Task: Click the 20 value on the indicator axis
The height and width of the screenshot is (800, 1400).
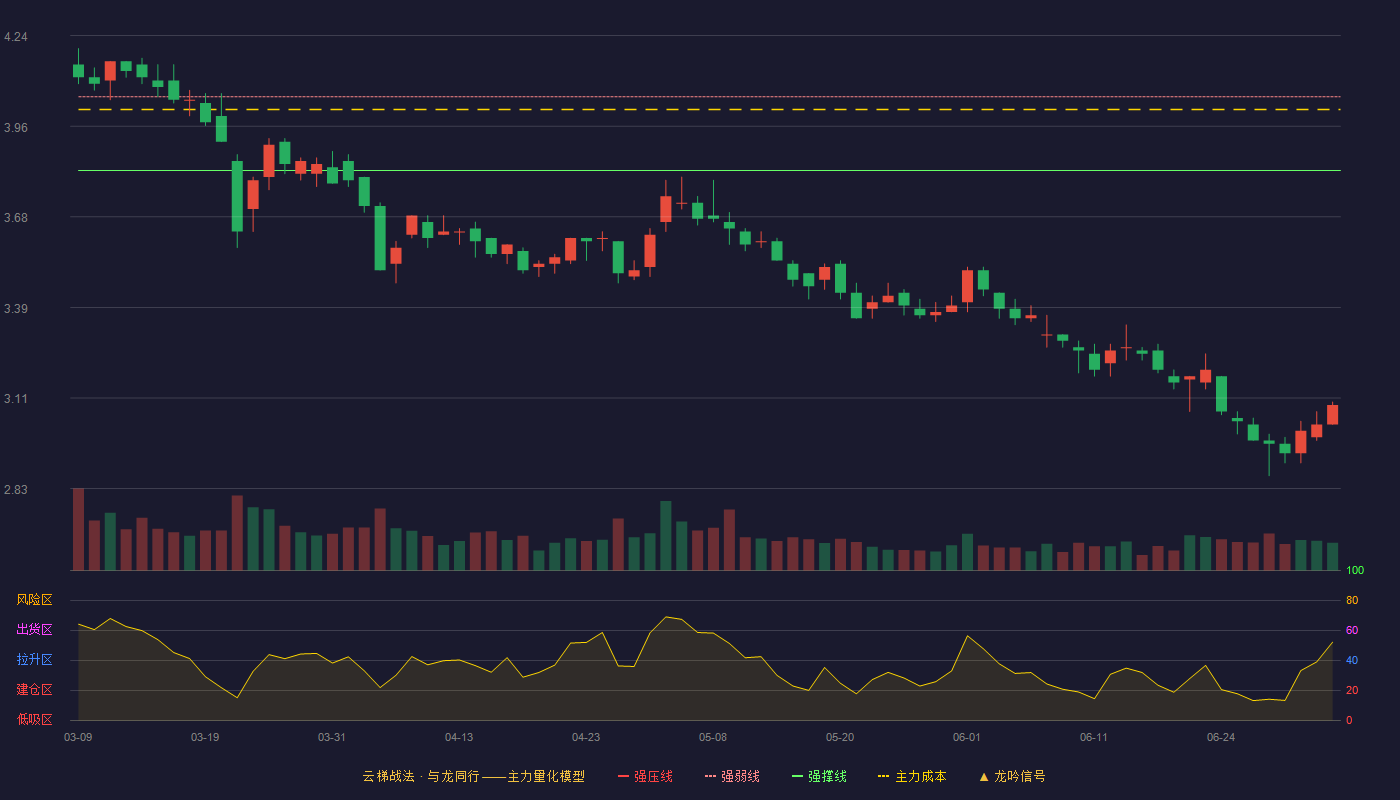Action: [x=1352, y=691]
